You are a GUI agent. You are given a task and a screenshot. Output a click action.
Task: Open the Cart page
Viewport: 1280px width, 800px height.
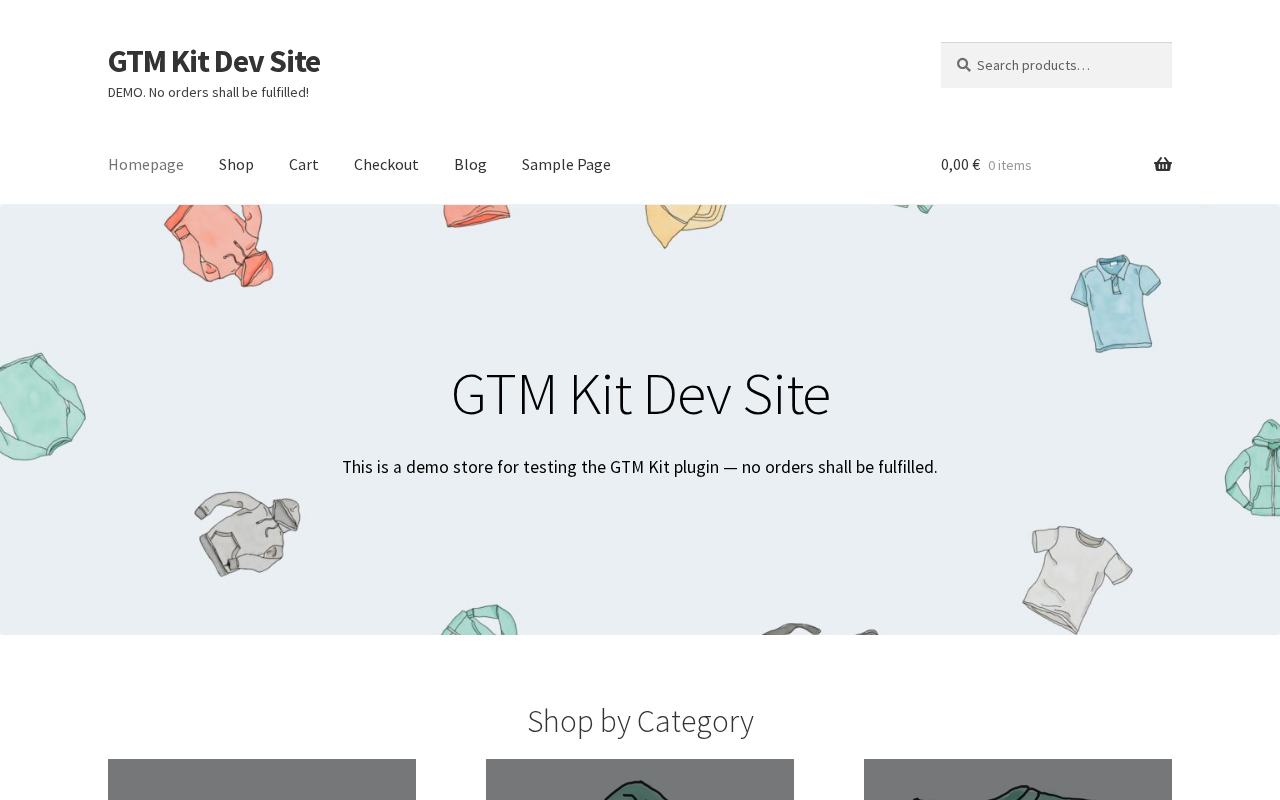pos(304,164)
